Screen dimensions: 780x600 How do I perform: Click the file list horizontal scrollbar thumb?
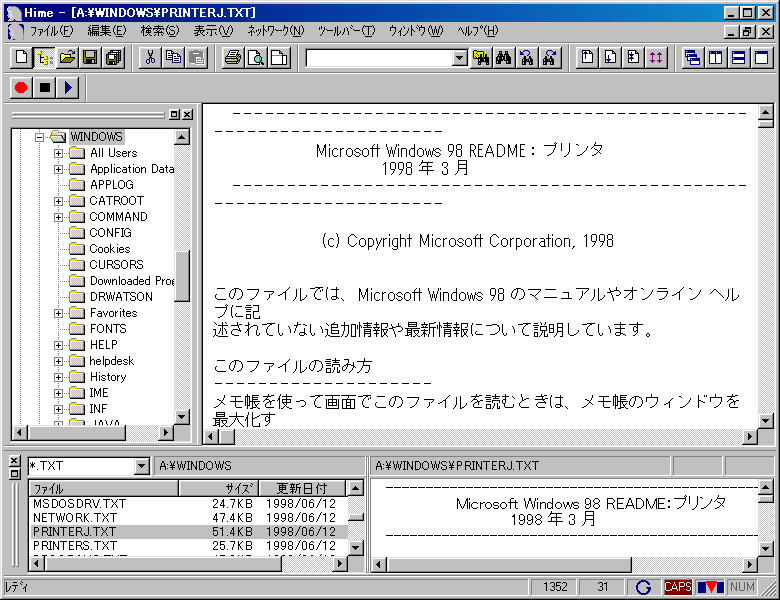[x=163, y=564]
